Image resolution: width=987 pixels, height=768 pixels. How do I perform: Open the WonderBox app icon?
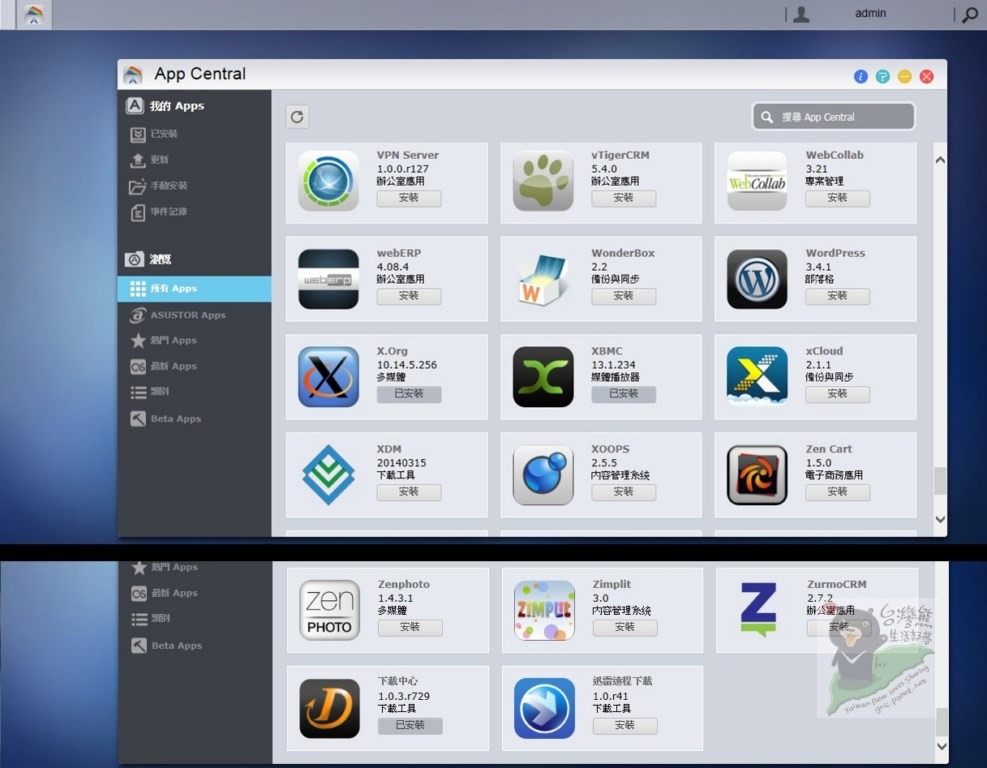(543, 280)
